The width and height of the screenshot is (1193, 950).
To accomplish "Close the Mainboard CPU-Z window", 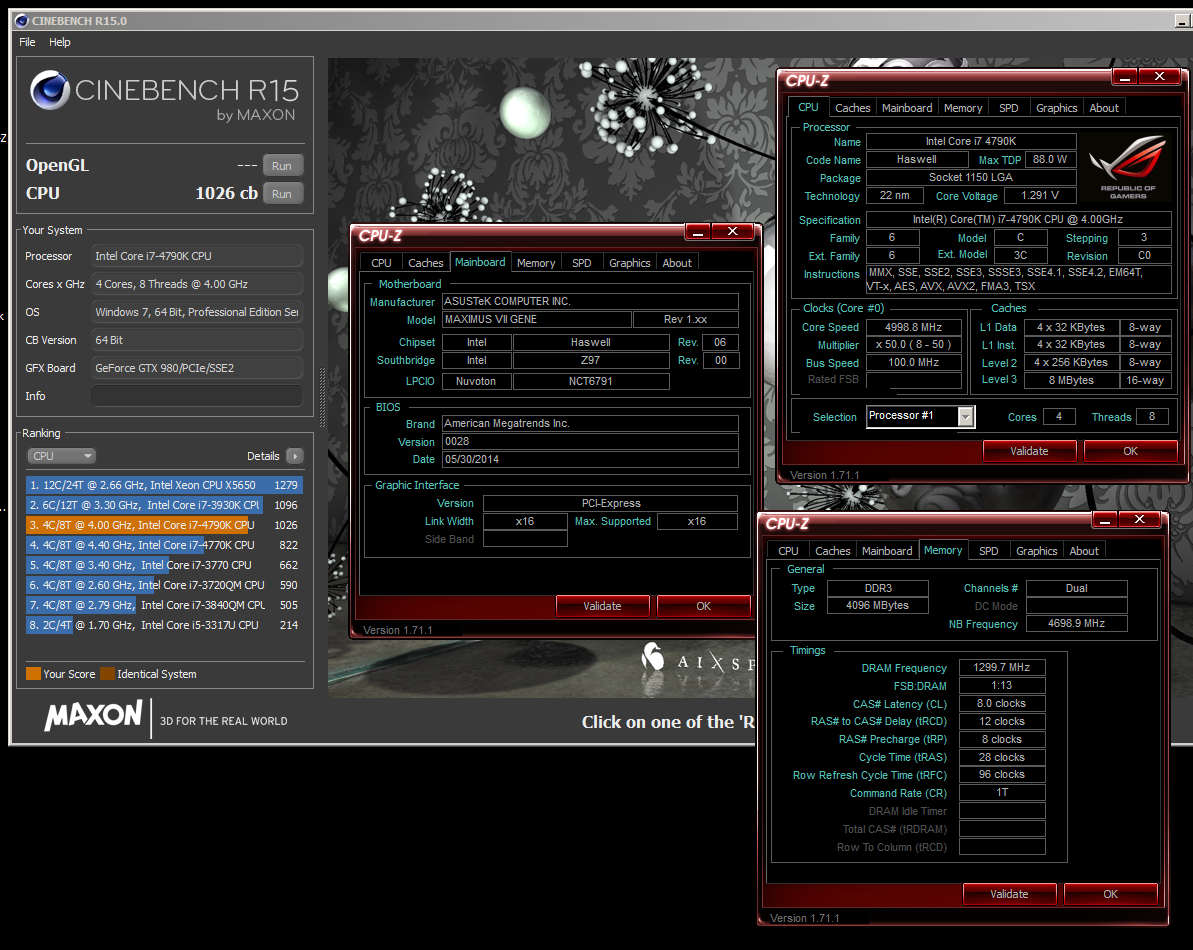I will (733, 231).
